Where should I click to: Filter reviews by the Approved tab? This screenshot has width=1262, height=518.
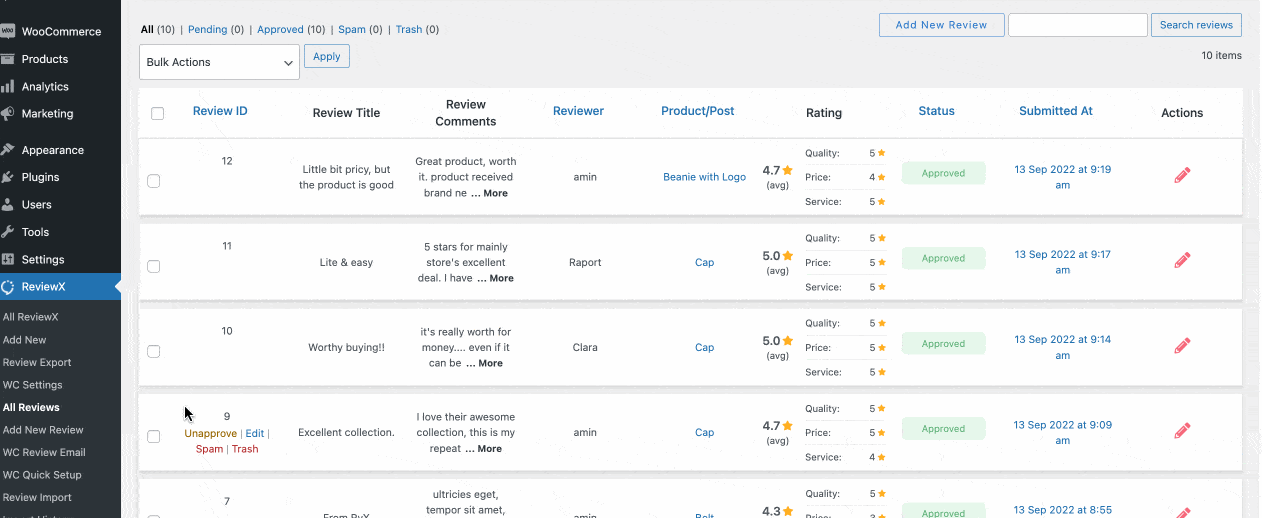tap(280, 30)
